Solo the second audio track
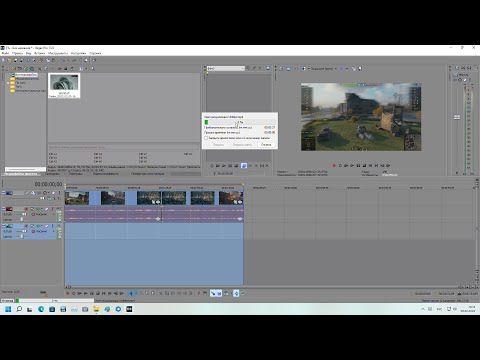The image size is (480, 360). coord(52,226)
